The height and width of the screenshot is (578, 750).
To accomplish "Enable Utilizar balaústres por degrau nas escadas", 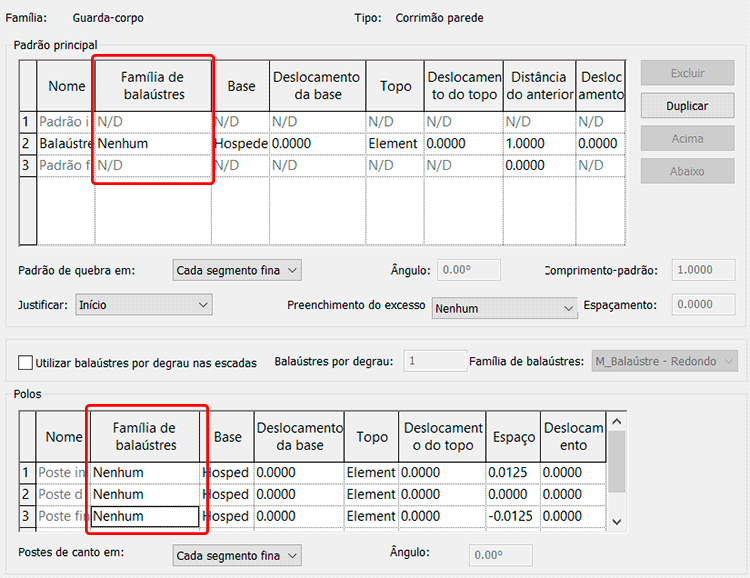I will tap(26, 363).
